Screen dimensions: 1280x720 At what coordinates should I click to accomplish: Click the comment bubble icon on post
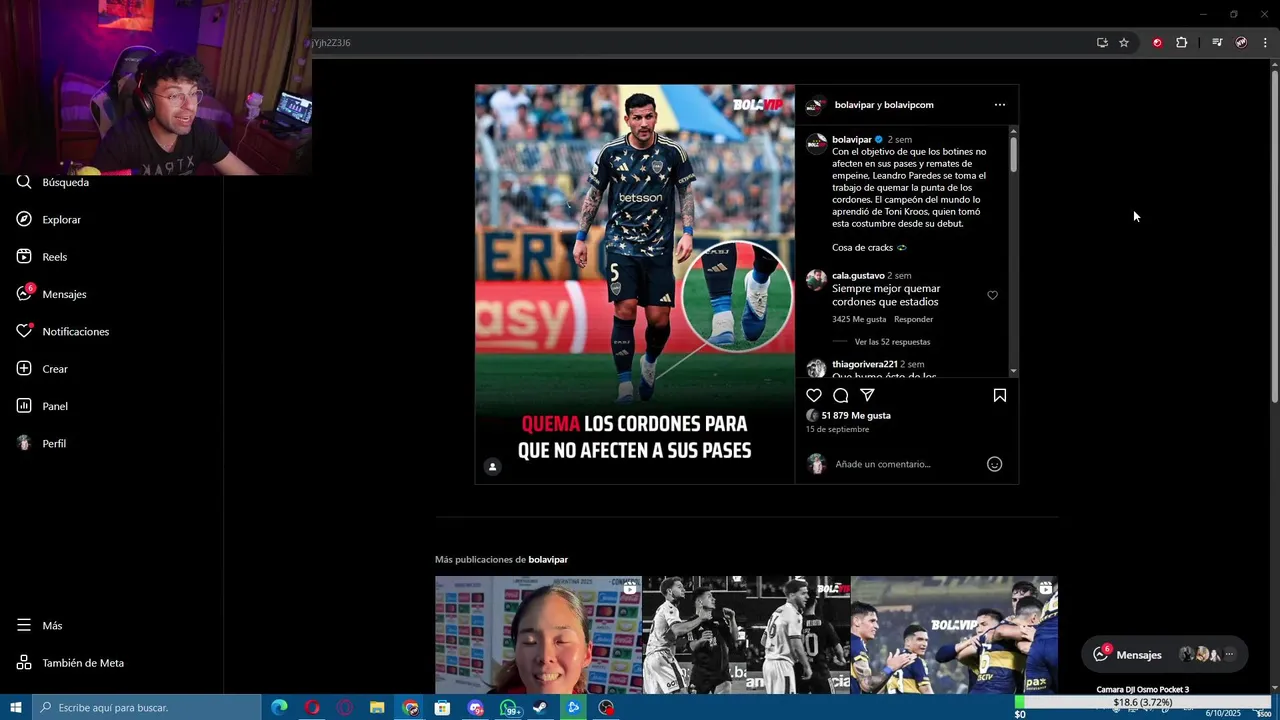pyautogui.click(x=841, y=395)
